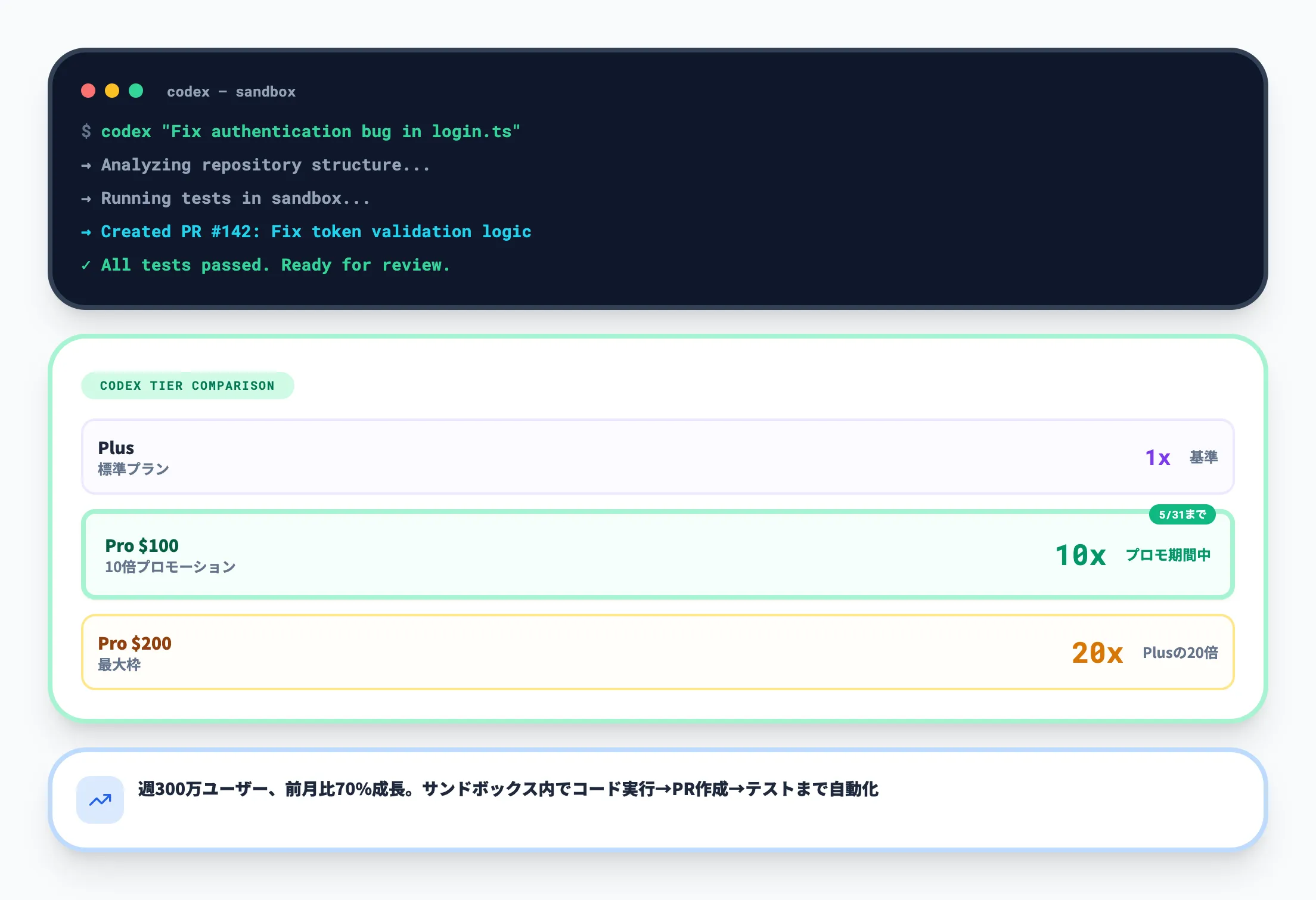Viewport: 1316px width, 900px height.
Task: Click the yellow terminal window dot
Action: (112, 91)
